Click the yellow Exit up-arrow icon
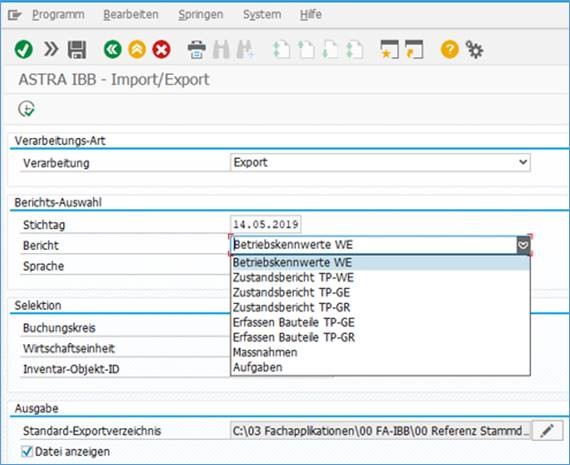Viewport: 570px width, 465px height. tap(137, 49)
